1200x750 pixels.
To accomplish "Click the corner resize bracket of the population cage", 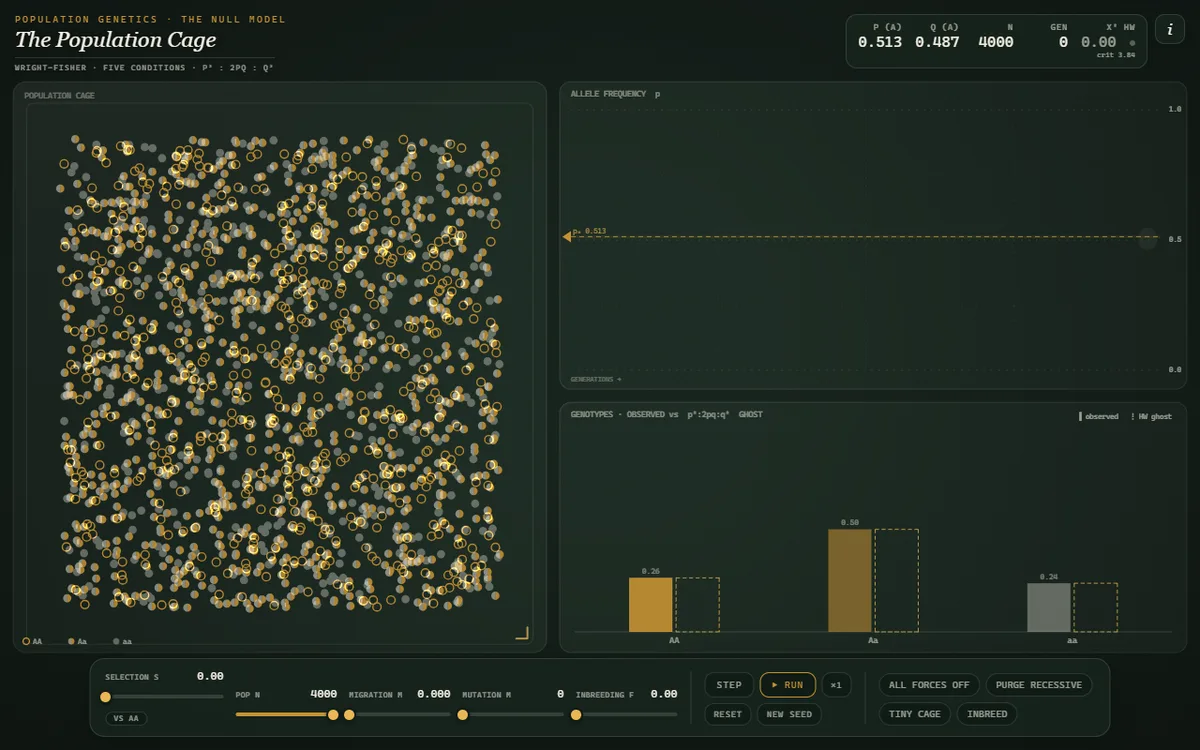I will [521, 632].
